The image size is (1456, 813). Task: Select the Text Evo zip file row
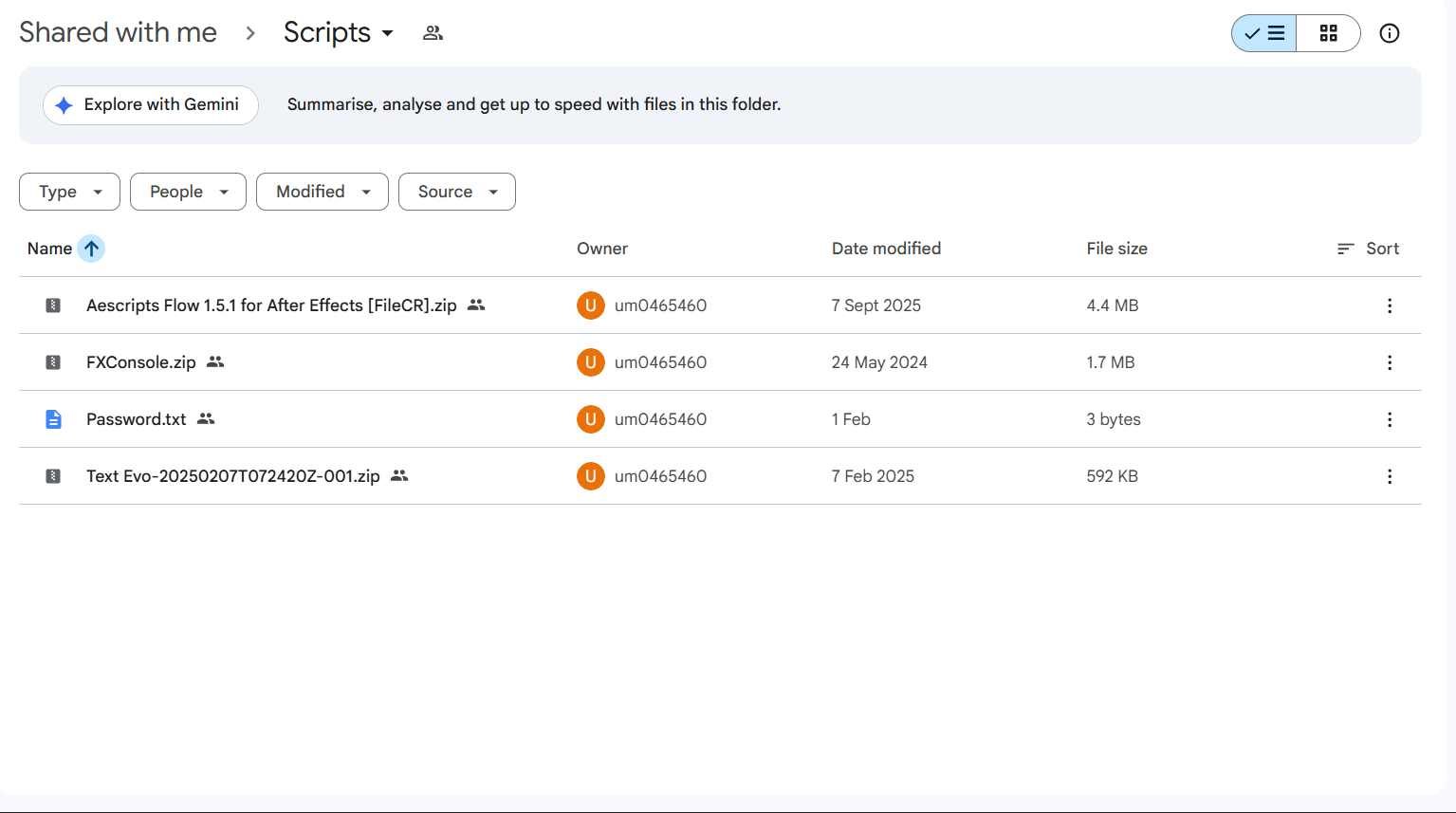pos(232,475)
